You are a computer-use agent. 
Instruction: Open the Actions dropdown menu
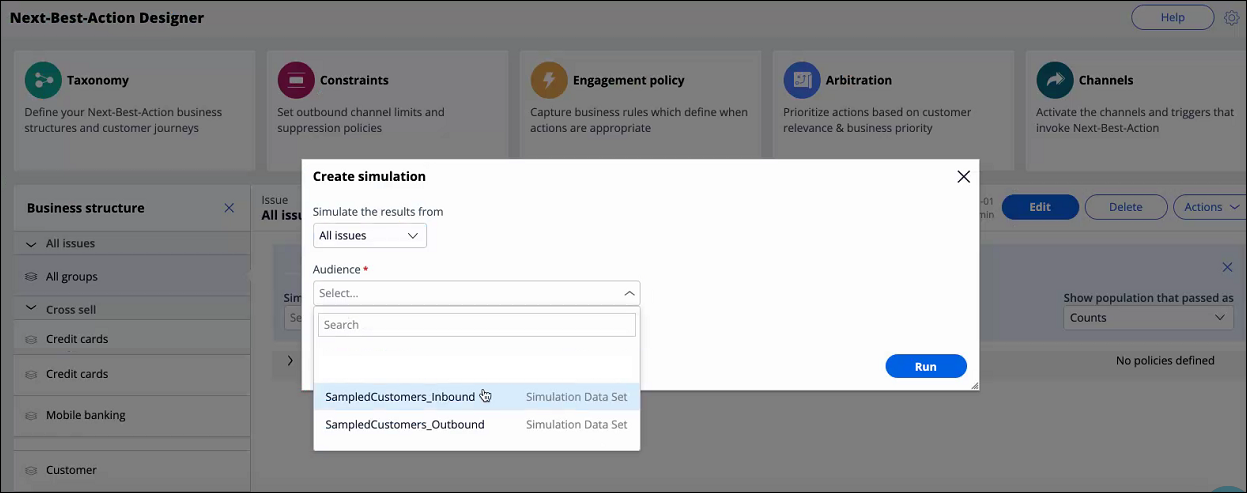1209,207
